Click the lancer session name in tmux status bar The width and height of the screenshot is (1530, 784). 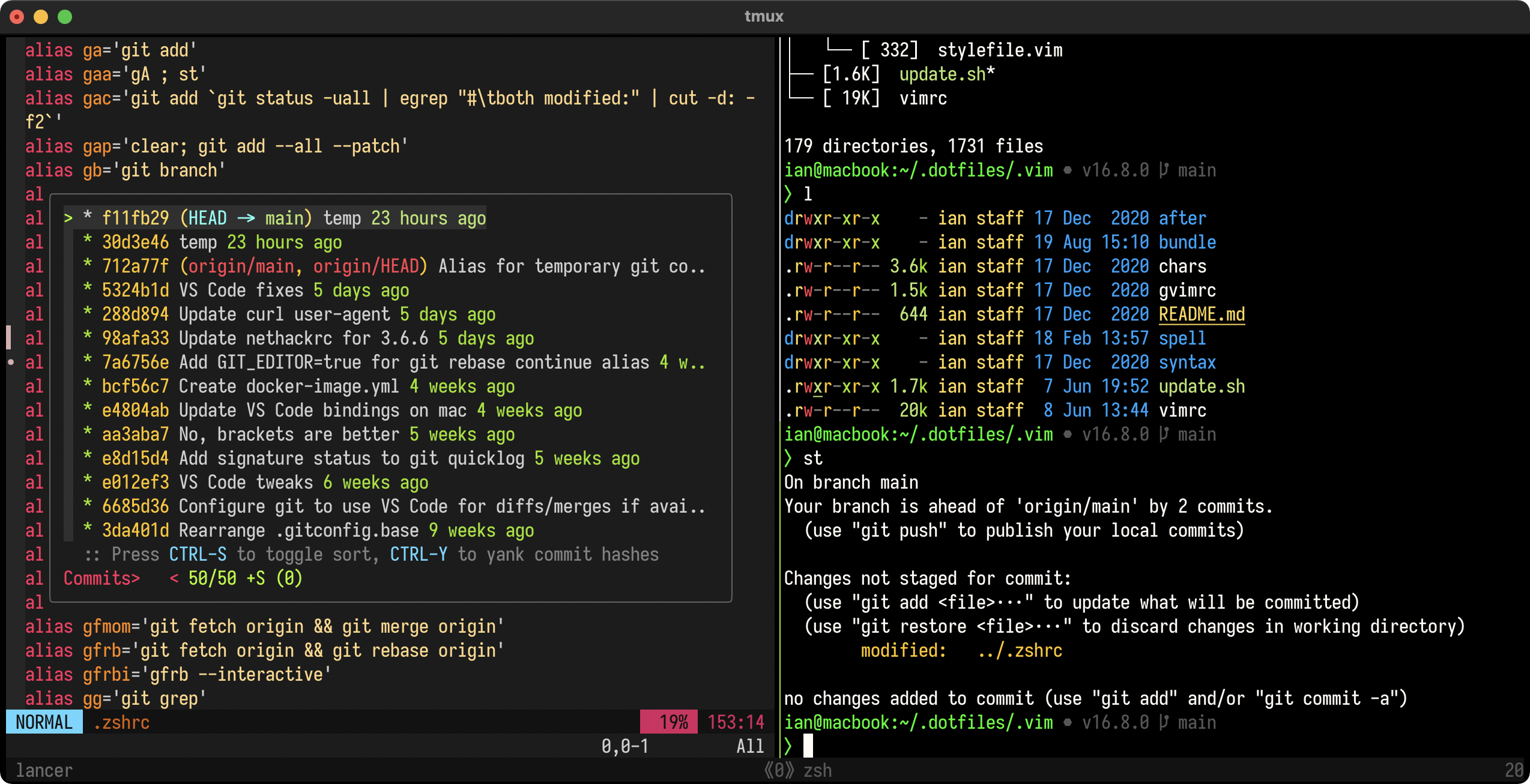(x=44, y=770)
